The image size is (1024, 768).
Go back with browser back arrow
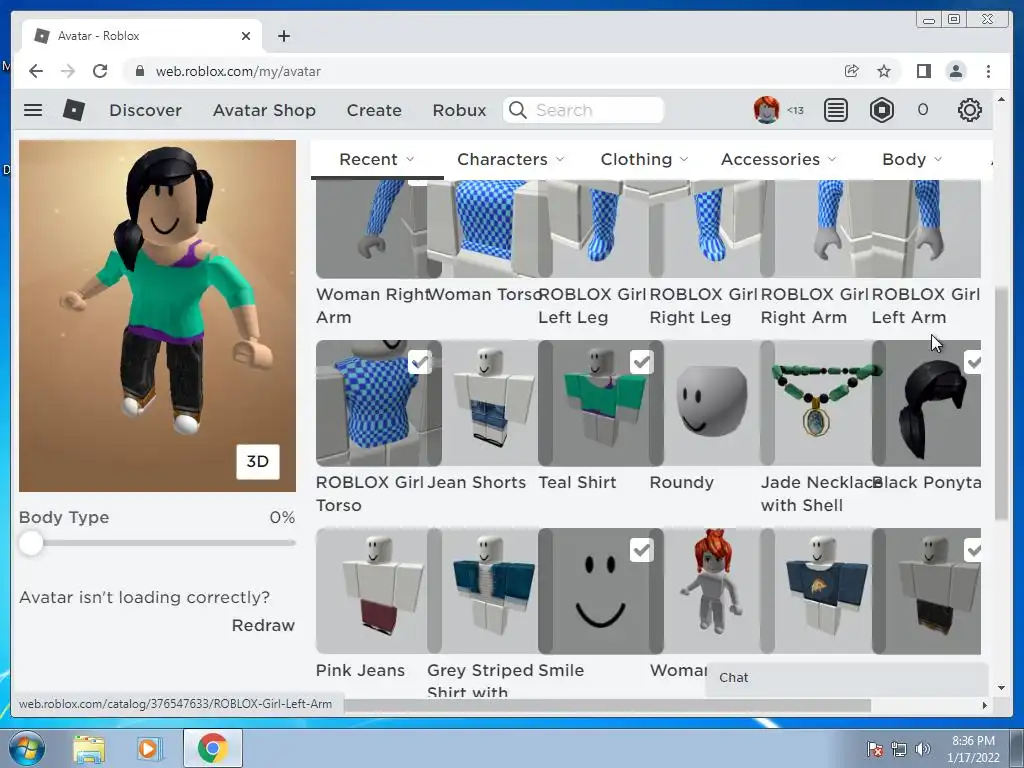pos(36,71)
